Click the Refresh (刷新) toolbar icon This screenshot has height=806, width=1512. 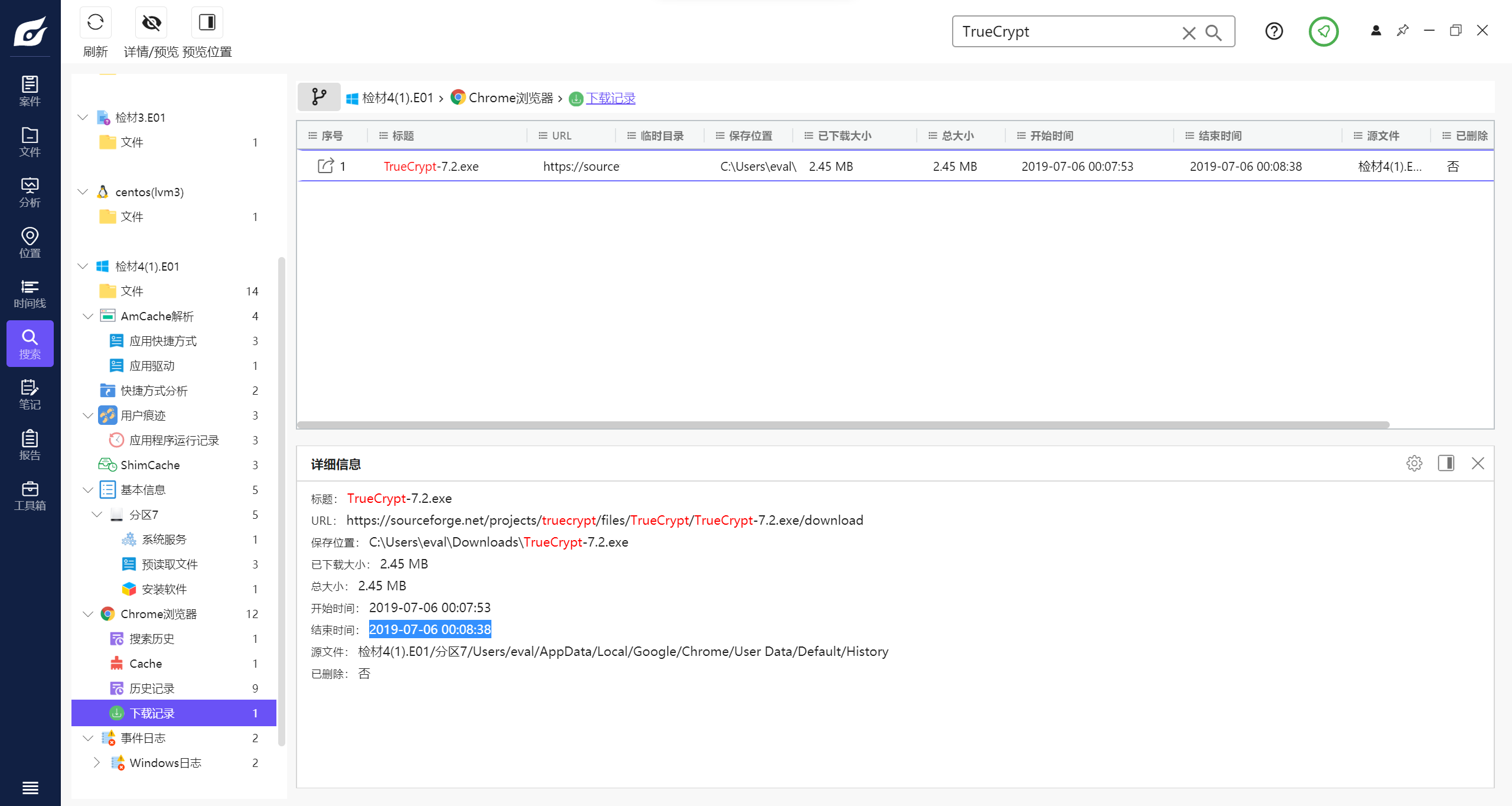[x=95, y=22]
